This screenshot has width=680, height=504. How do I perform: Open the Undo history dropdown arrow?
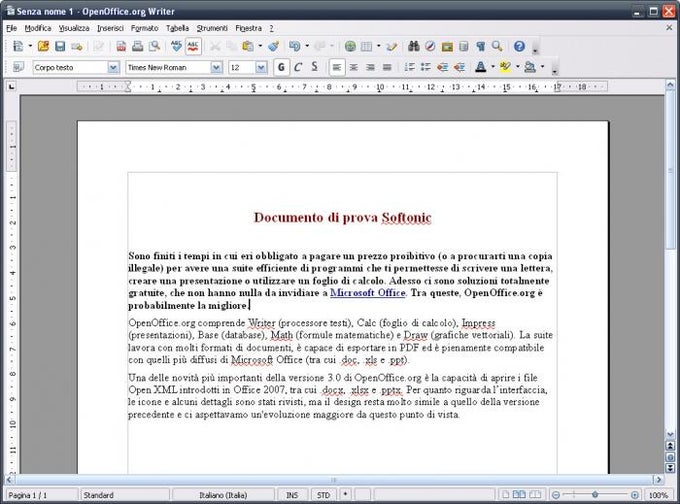(x=307, y=46)
